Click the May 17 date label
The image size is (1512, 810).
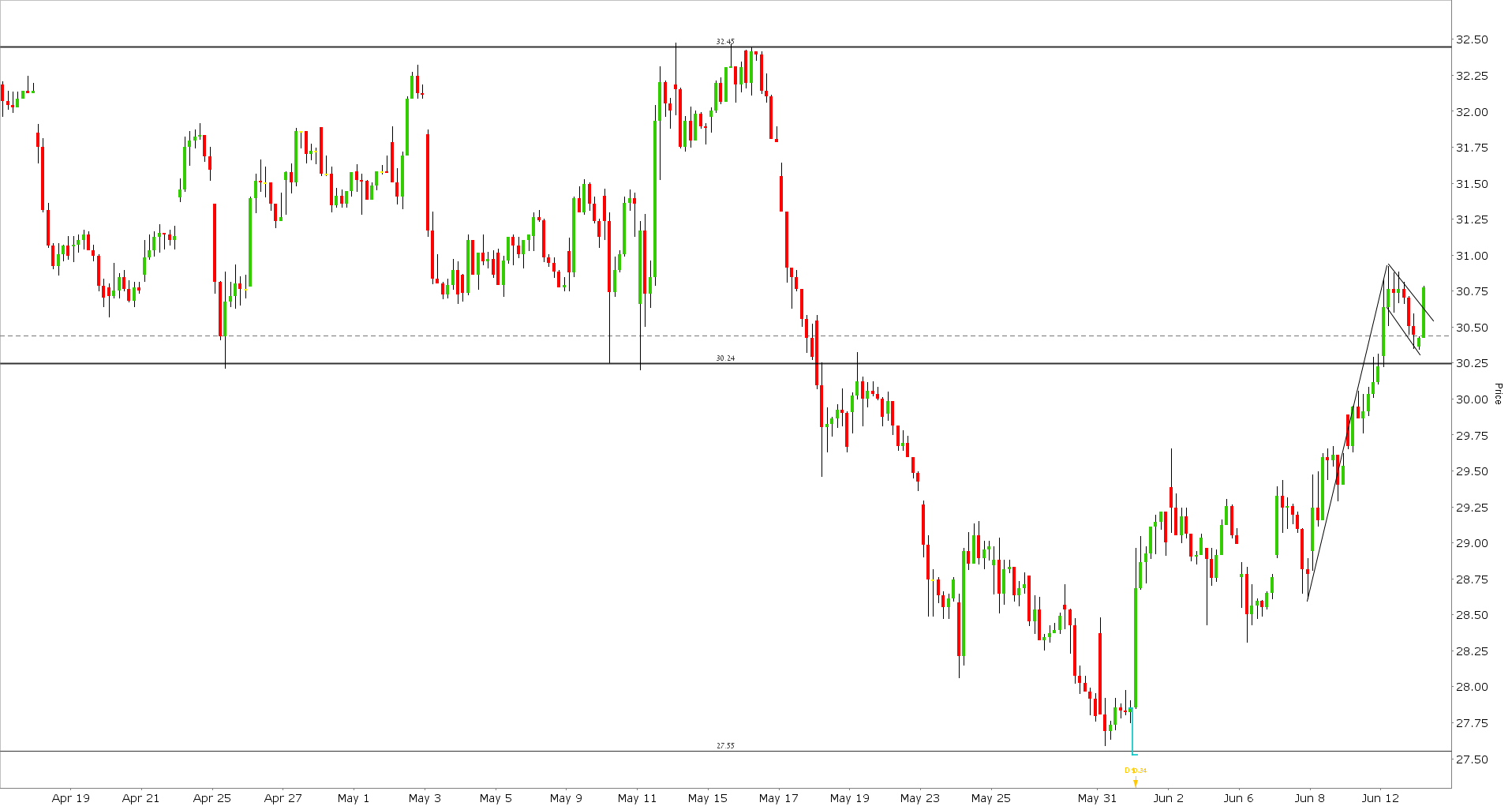779,798
